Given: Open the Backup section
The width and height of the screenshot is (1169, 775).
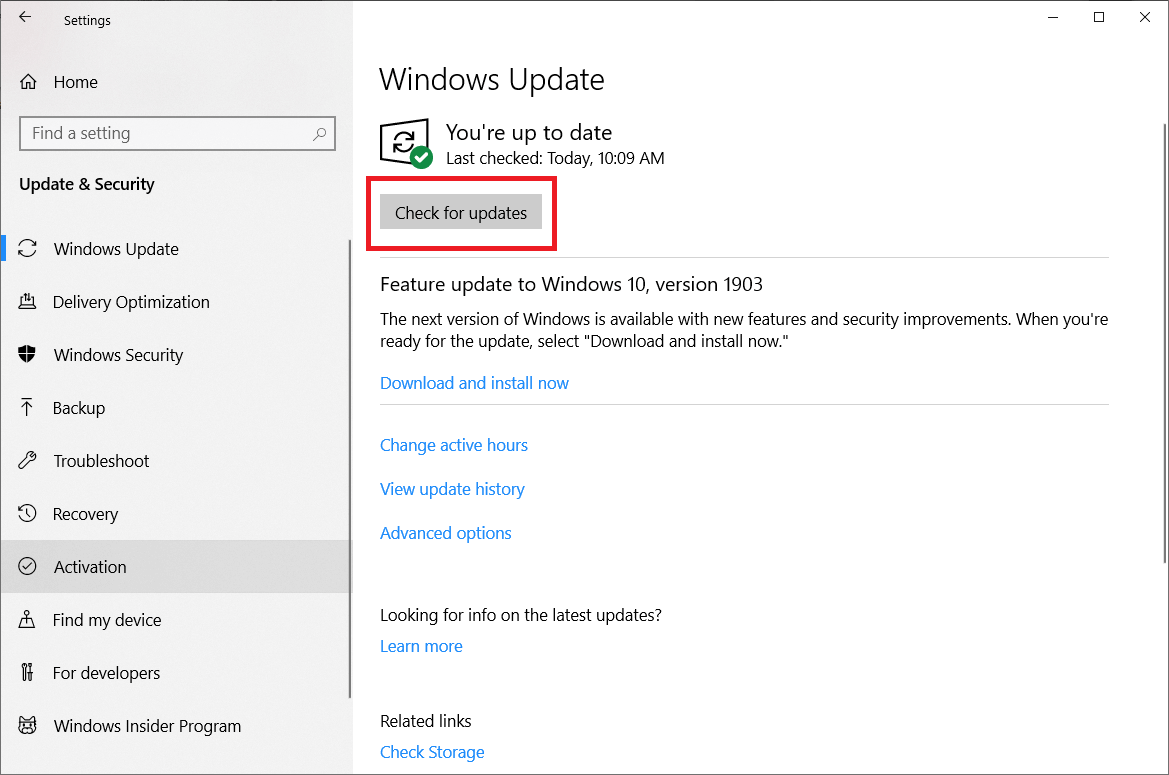Looking at the screenshot, I should click(x=176, y=408).
